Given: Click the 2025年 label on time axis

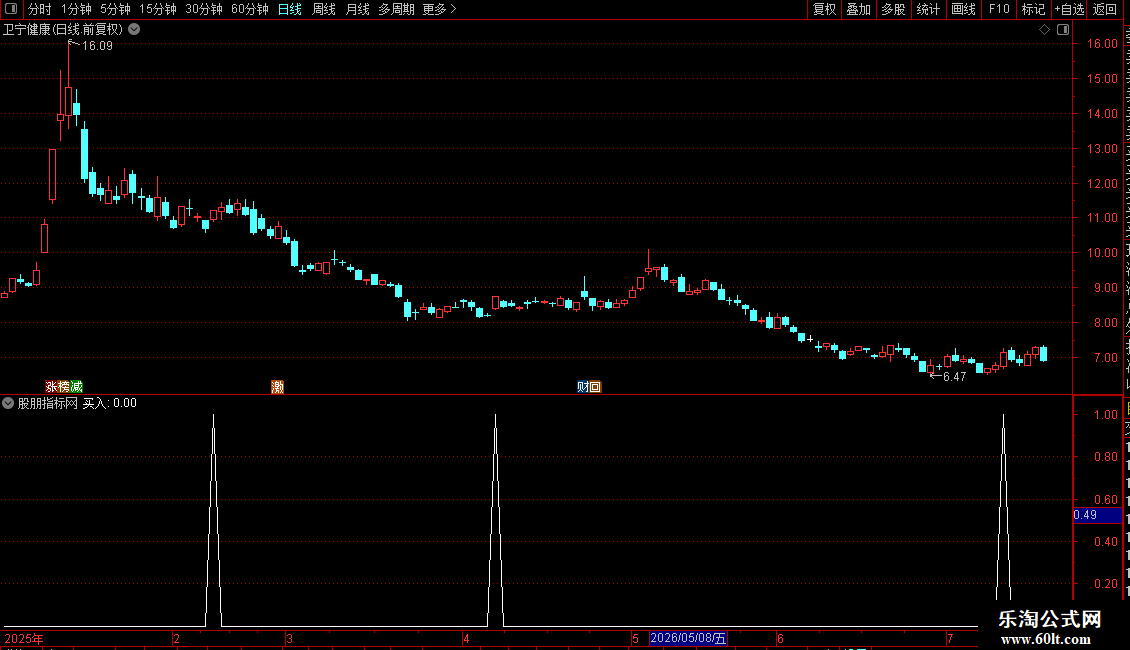Looking at the screenshot, I should pyautogui.click(x=24, y=638).
